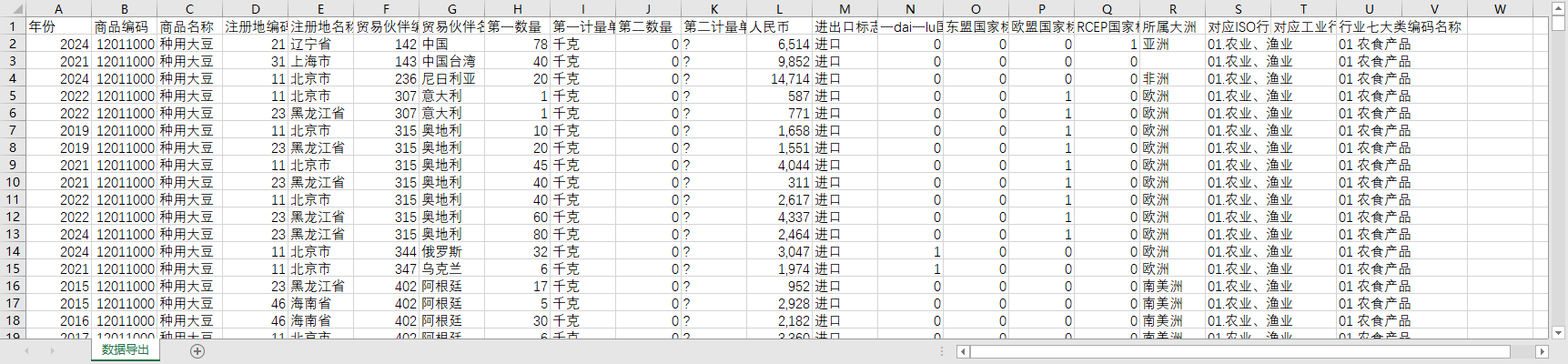Viewport: 1568px width, 364px height.
Task: Select the cell with value 2,928
Action: coord(780,303)
